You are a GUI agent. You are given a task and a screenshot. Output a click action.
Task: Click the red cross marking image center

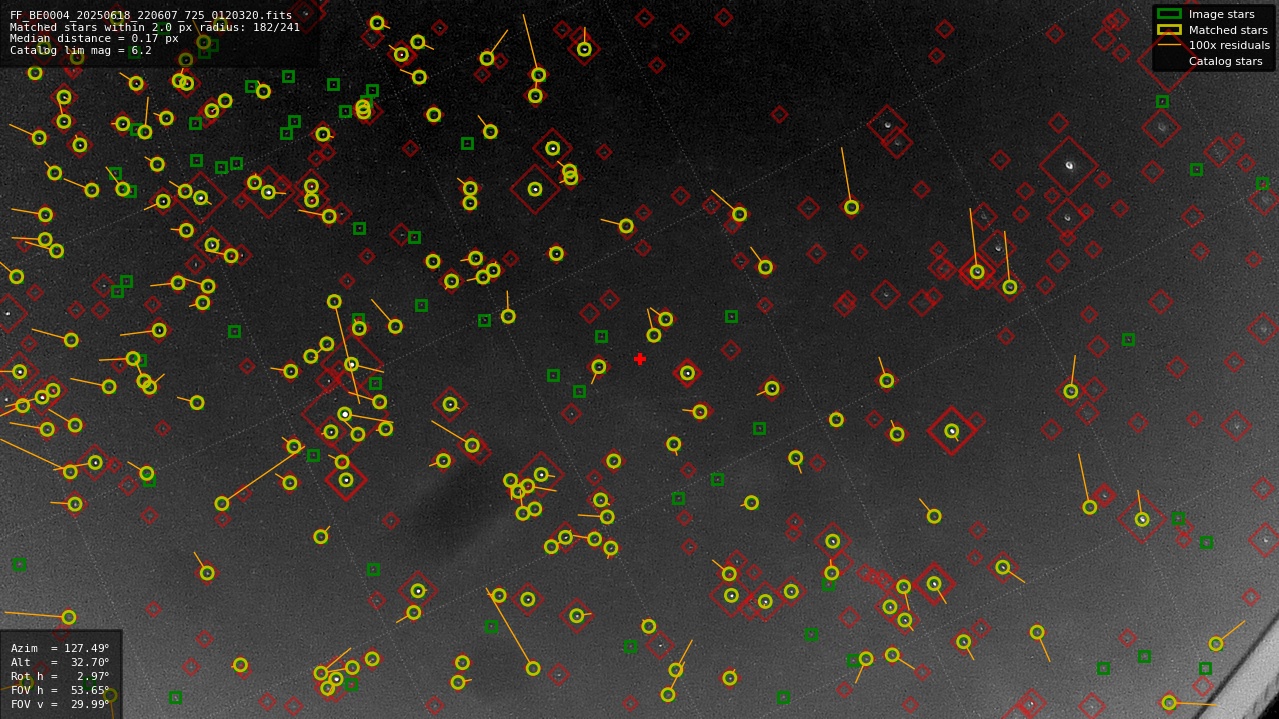tap(640, 359)
